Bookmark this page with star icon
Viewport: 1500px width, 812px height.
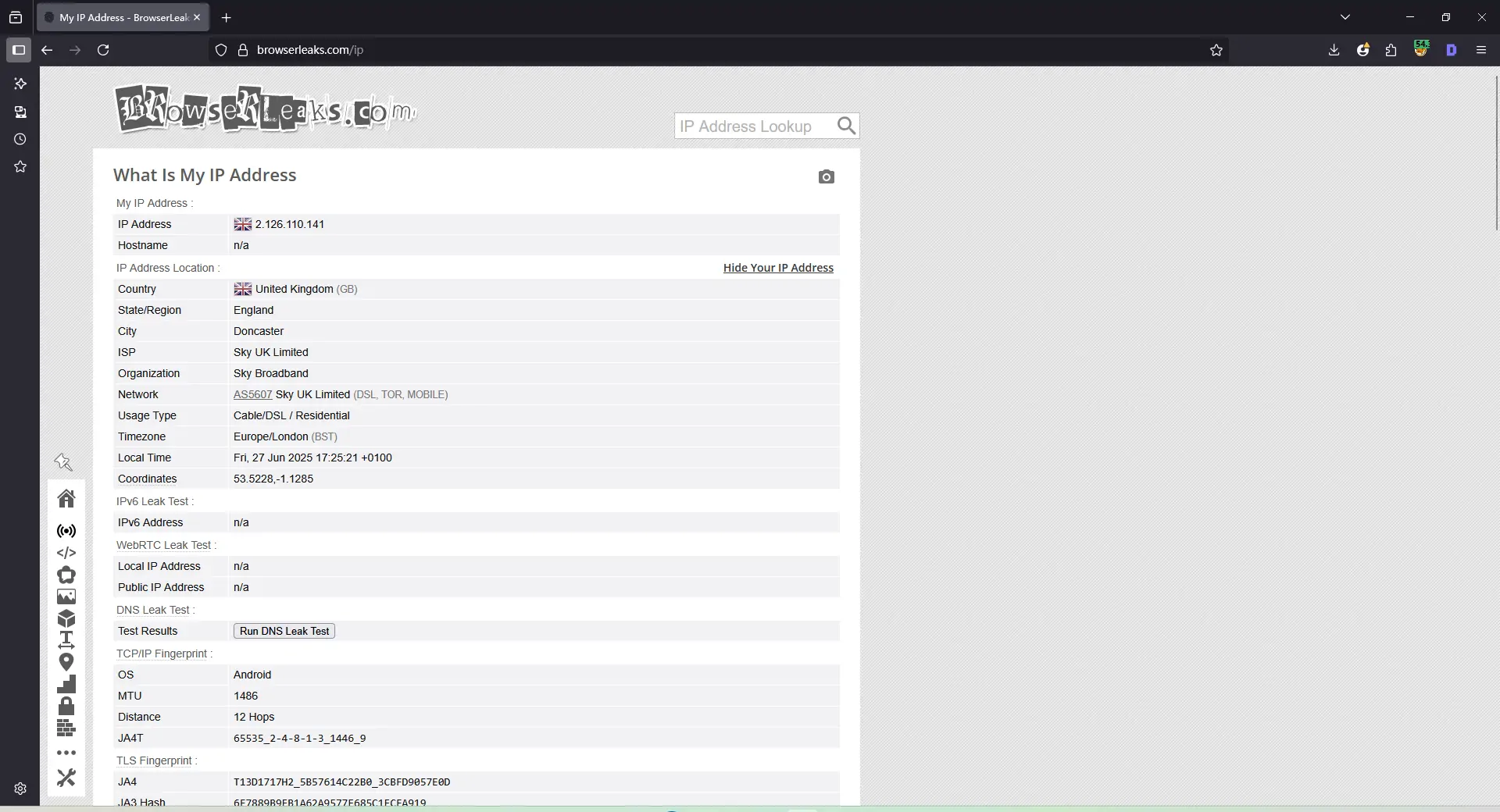[1216, 50]
